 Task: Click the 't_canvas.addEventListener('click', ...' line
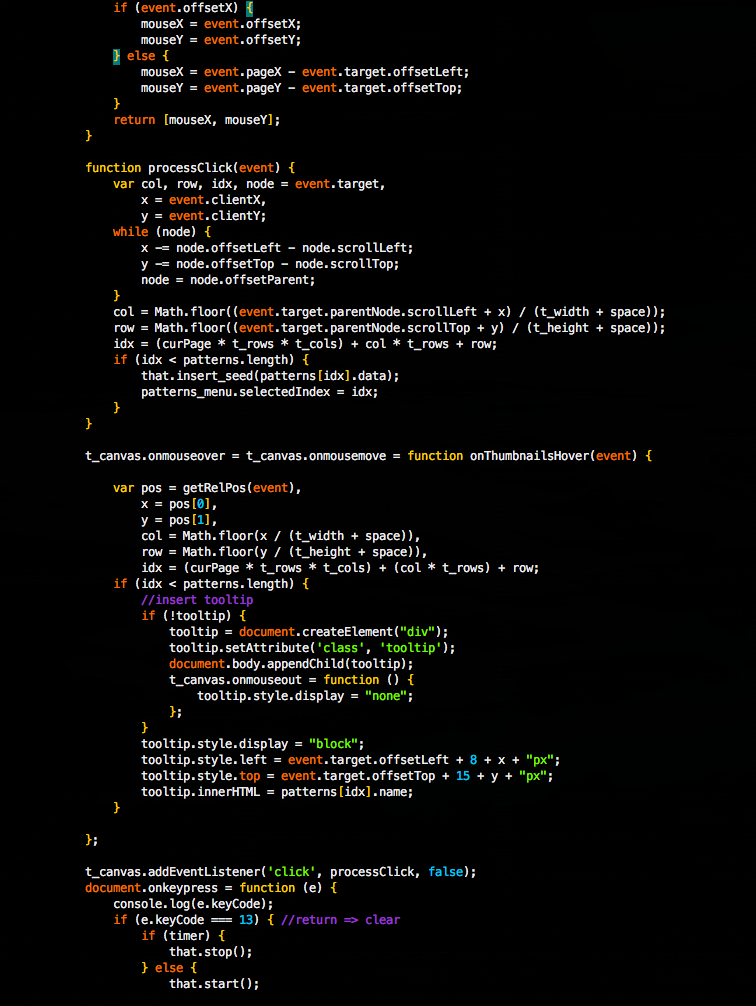pyautogui.click(x=280, y=872)
